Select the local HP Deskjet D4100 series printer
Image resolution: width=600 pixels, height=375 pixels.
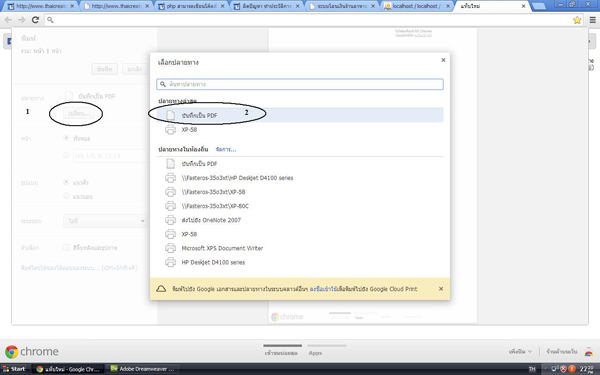[300, 262]
